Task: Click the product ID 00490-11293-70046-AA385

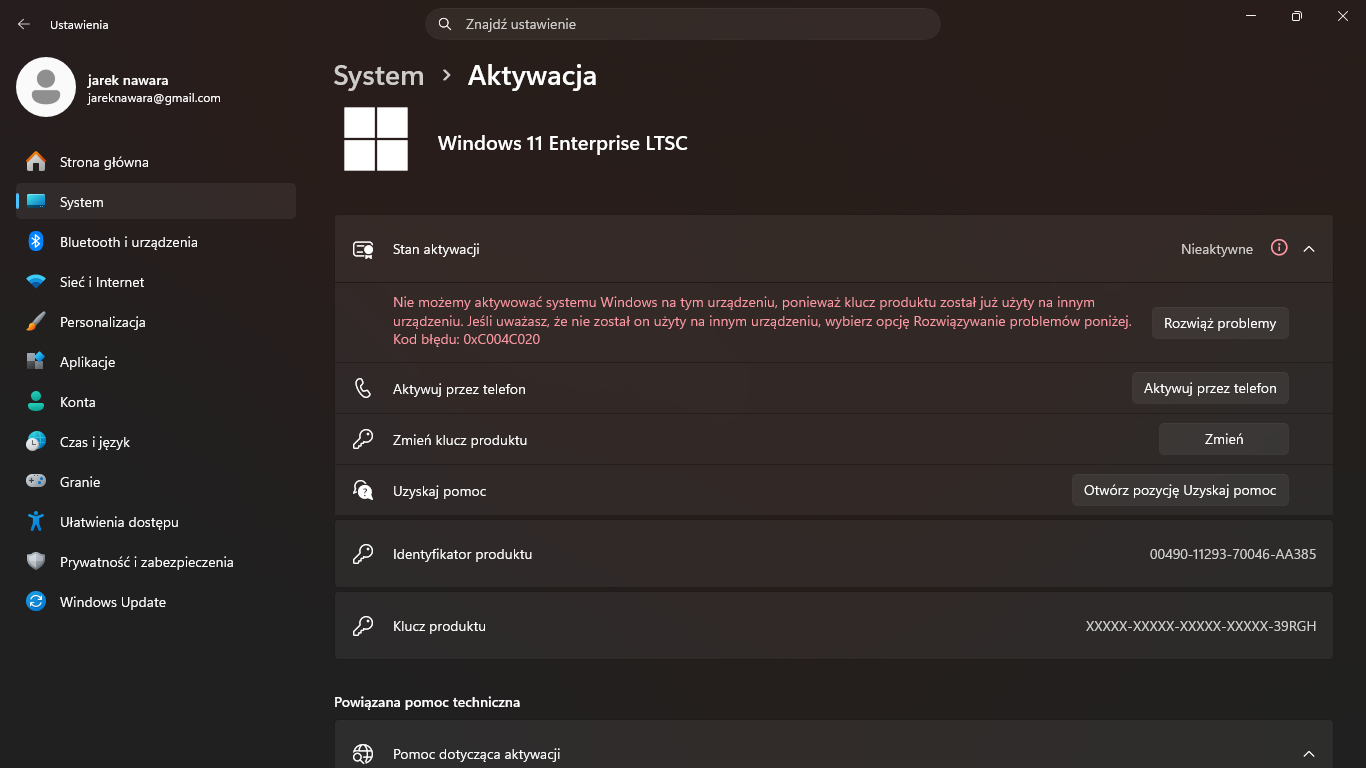Action: [1233, 553]
